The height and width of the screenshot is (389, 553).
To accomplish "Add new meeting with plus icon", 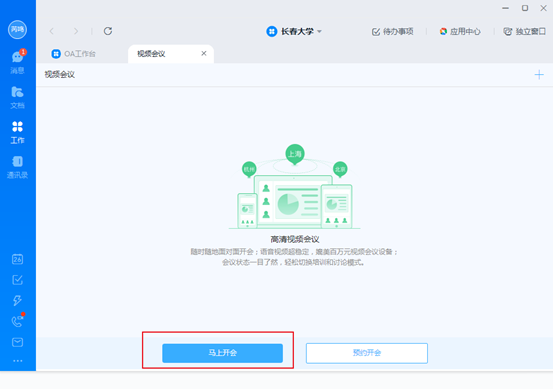I will (539, 75).
